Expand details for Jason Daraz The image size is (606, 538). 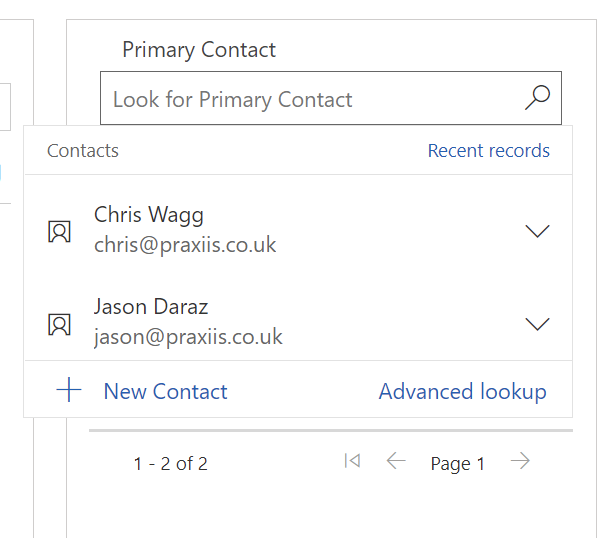tap(537, 324)
